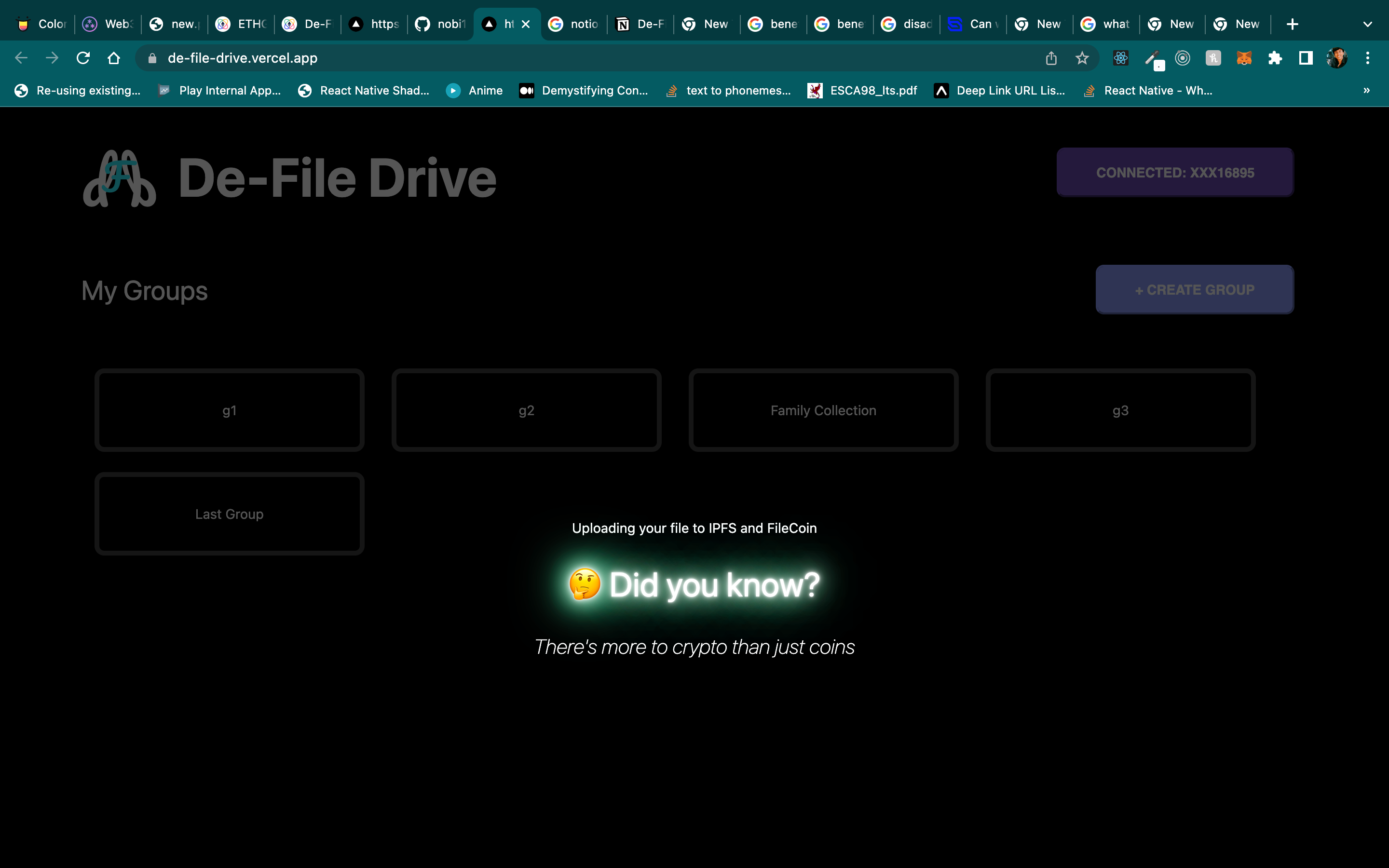Close the active tab
Viewport: 1389px width, 868px height.
pos(525,24)
